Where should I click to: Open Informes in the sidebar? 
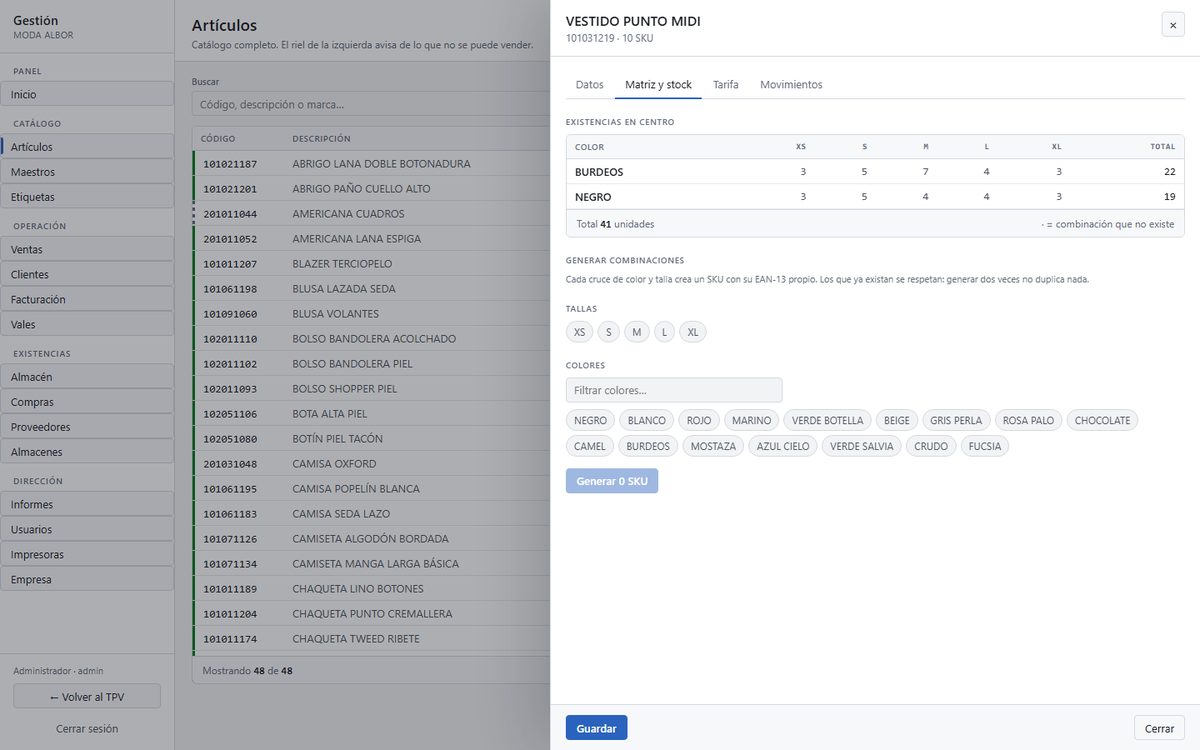pos(87,504)
